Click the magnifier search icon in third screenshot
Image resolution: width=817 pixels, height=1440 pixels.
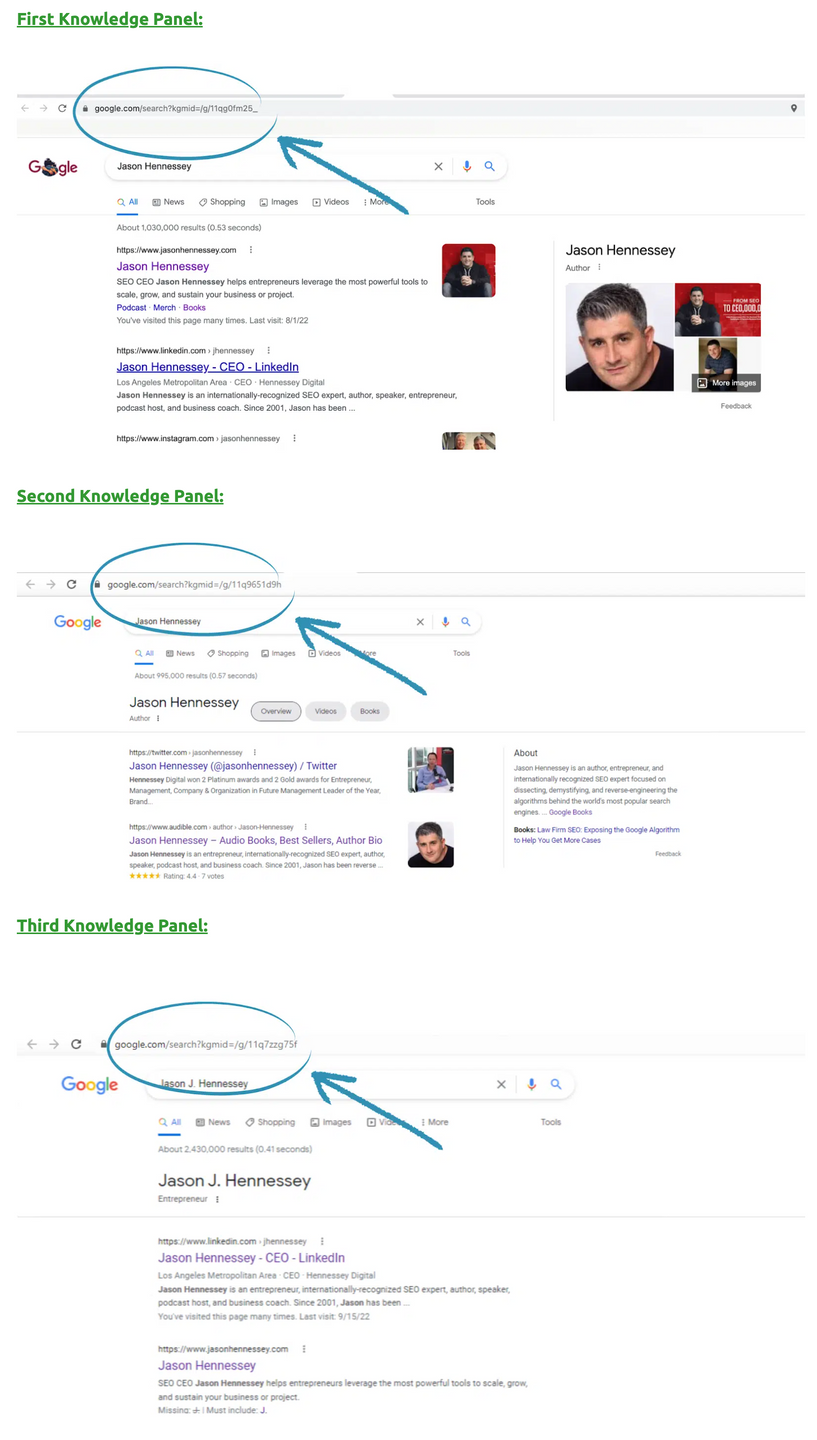(556, 1084)
